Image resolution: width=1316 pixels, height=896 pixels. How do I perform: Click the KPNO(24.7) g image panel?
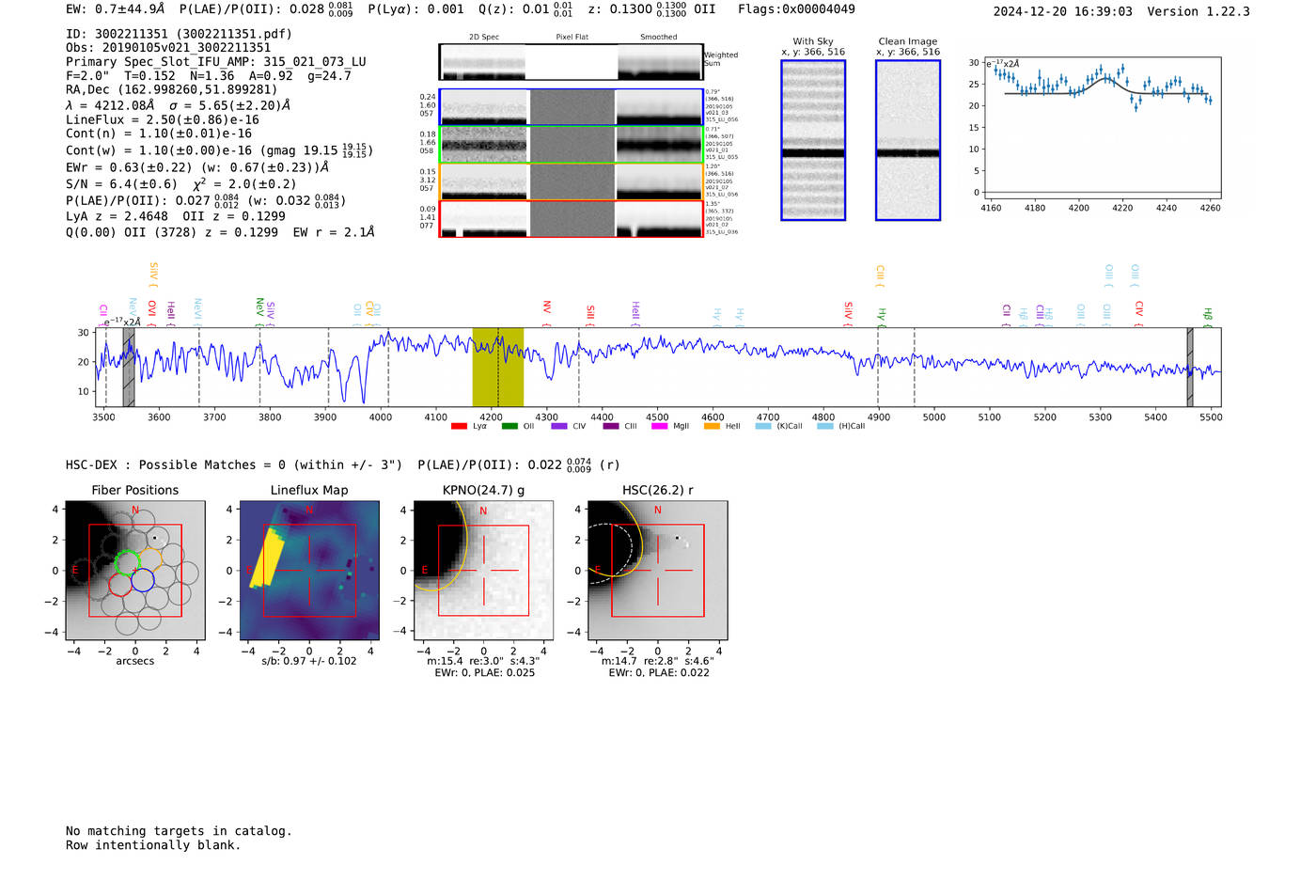coord(483,571)
